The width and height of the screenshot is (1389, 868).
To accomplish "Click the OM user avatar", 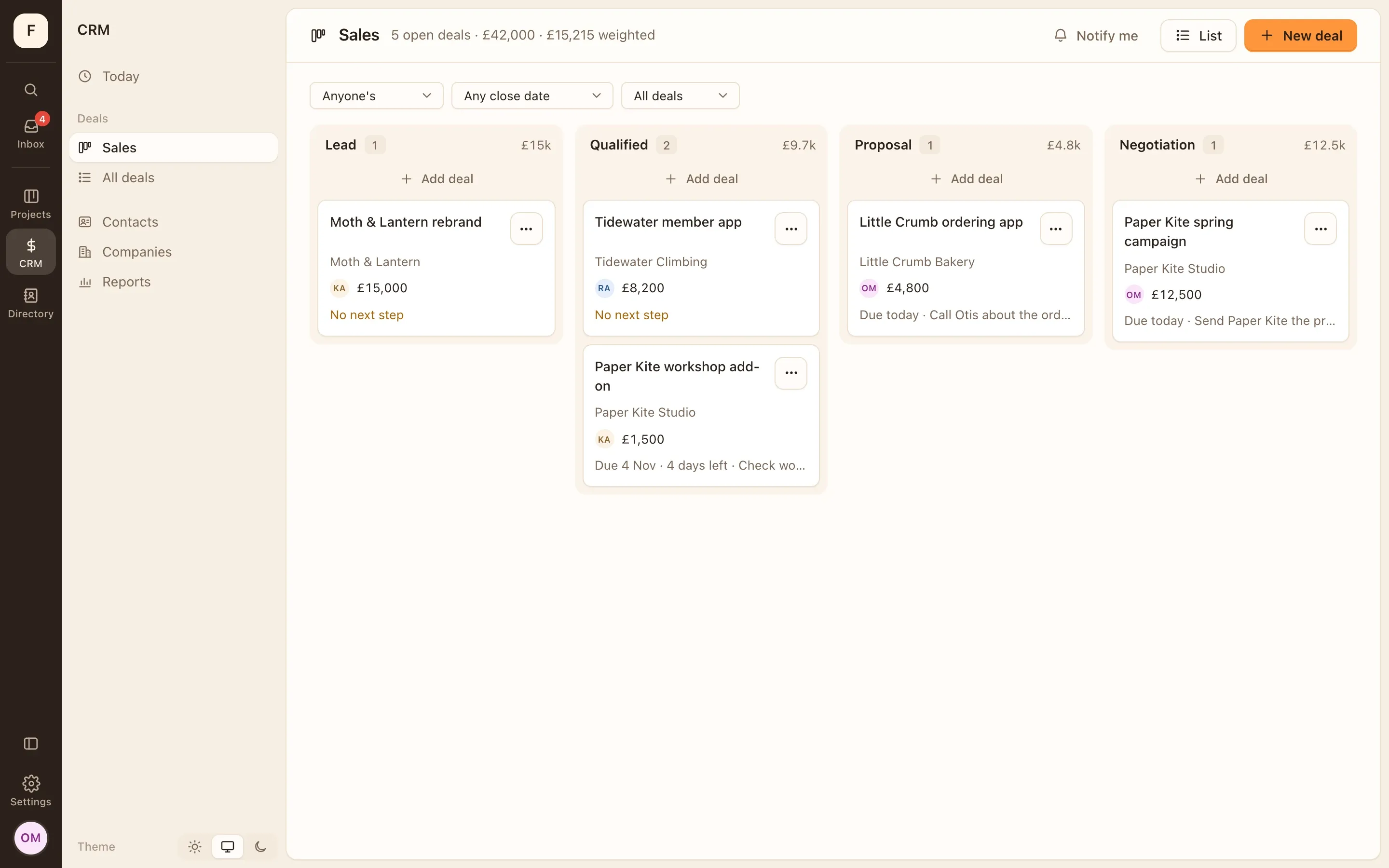I will [31, 838].
